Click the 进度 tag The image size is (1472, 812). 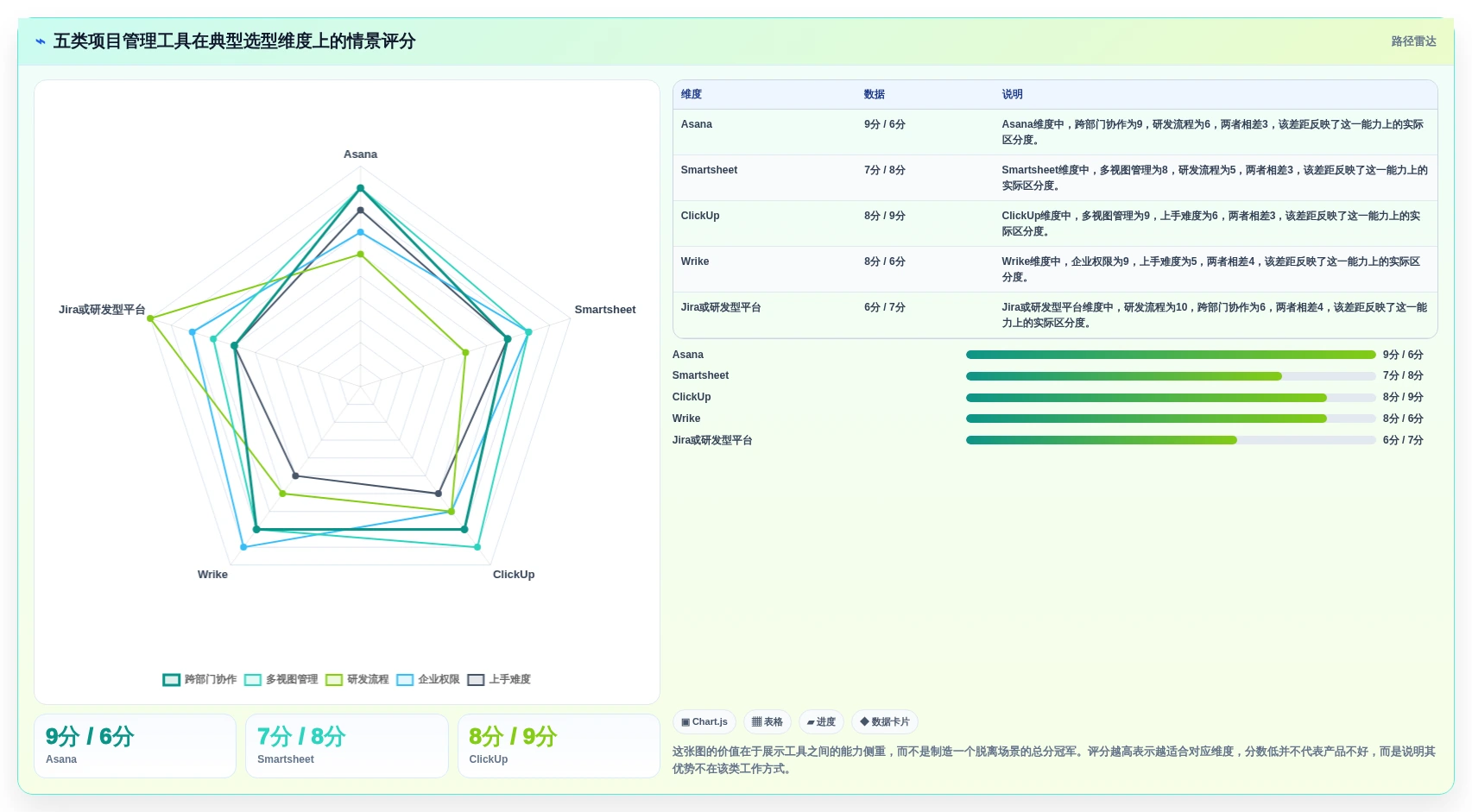[x=821, y=721]
